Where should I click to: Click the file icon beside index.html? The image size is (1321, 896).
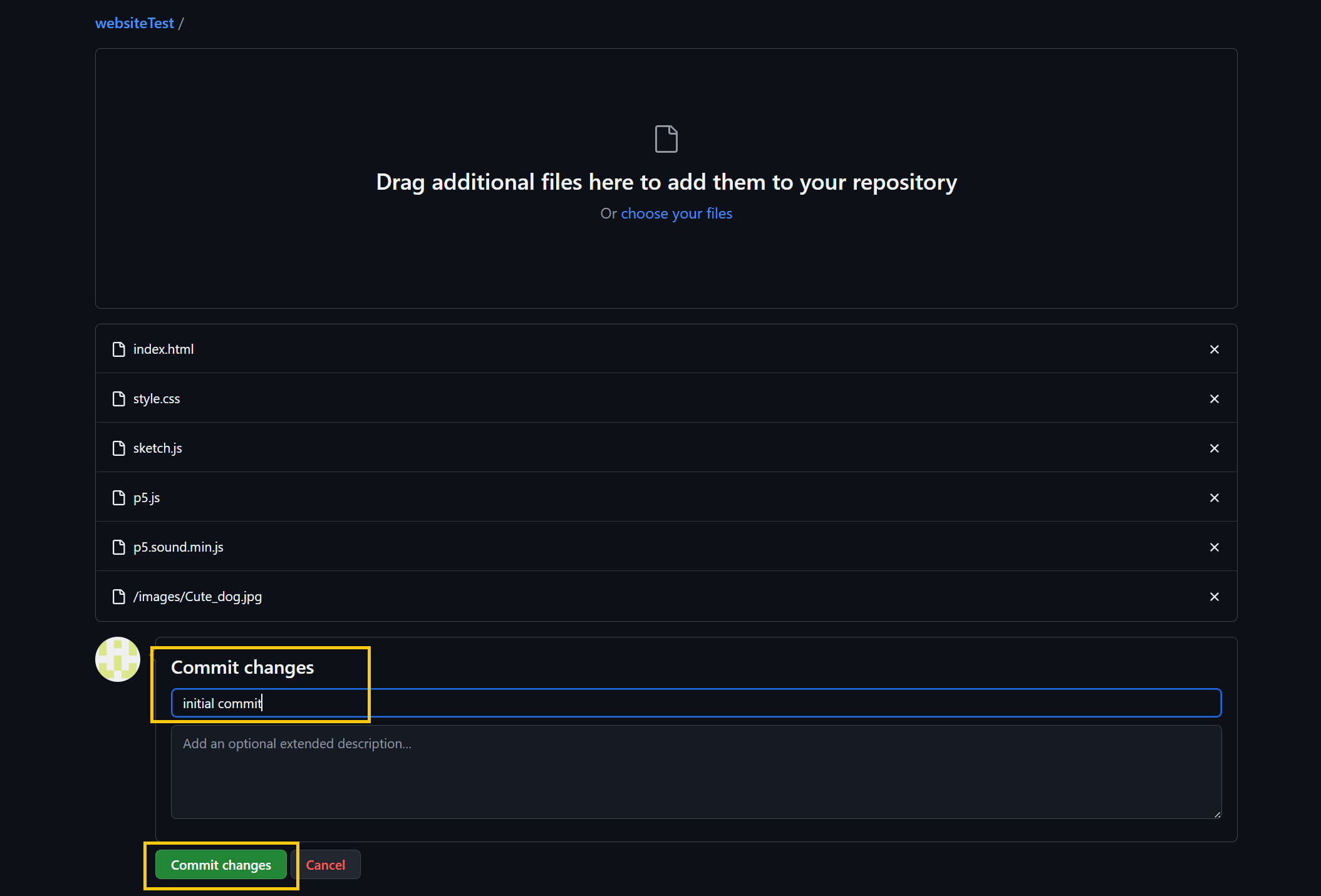click(x=119, y=349)
